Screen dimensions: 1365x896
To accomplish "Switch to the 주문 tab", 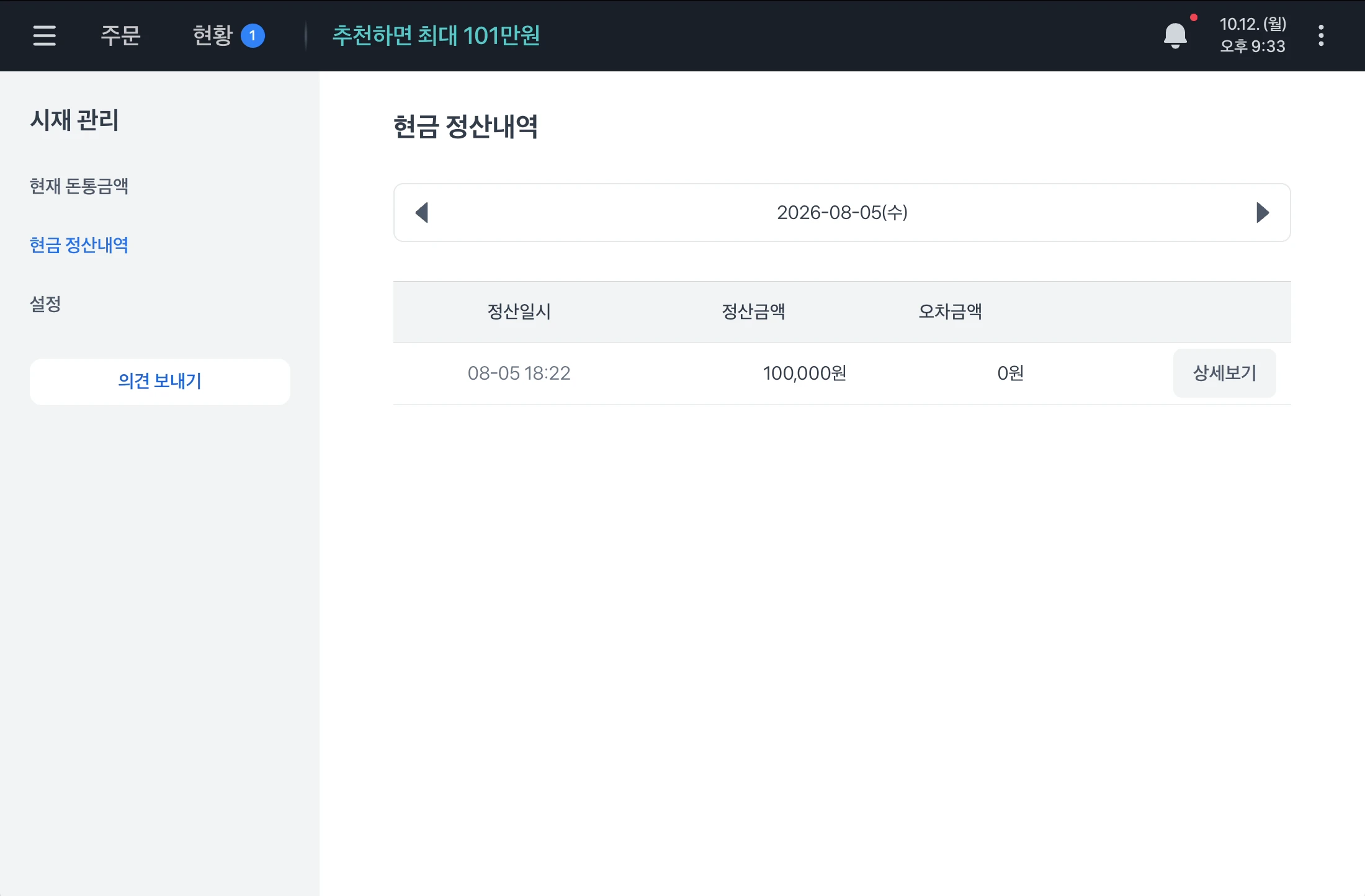I will click(120, 35).
